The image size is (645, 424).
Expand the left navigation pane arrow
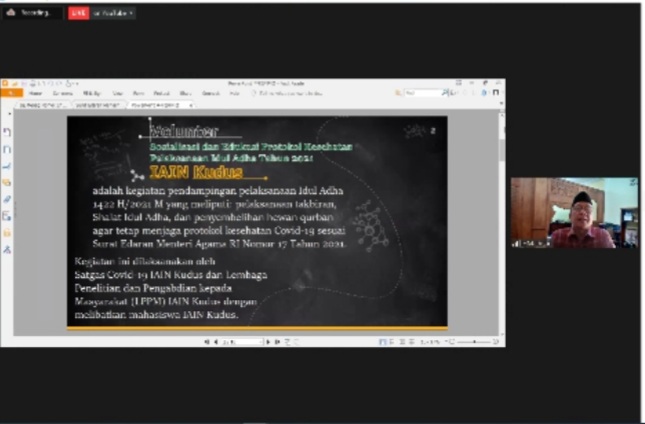click(9, 114)
